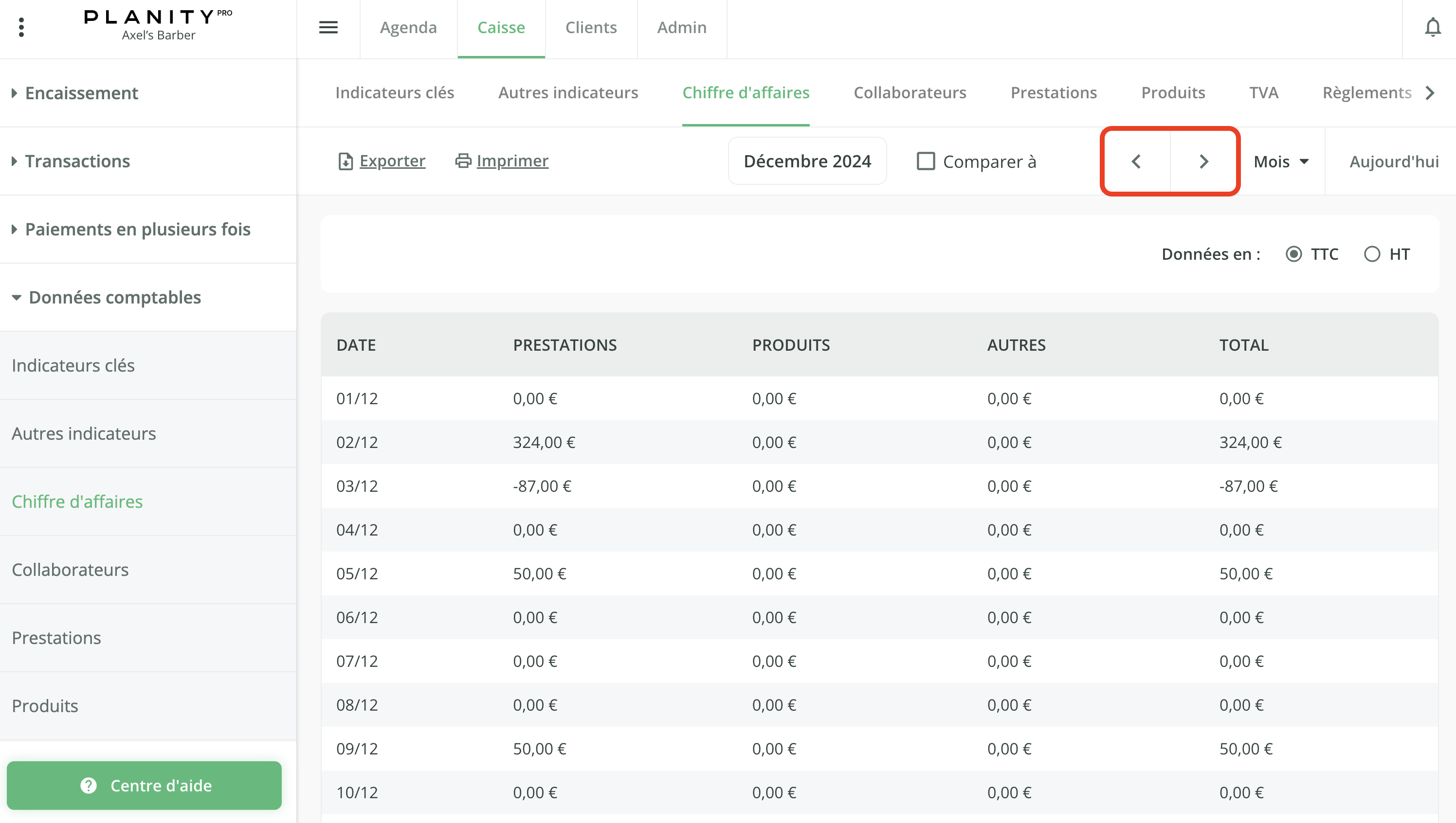Switch to the Agenda tab

[408, 27]
